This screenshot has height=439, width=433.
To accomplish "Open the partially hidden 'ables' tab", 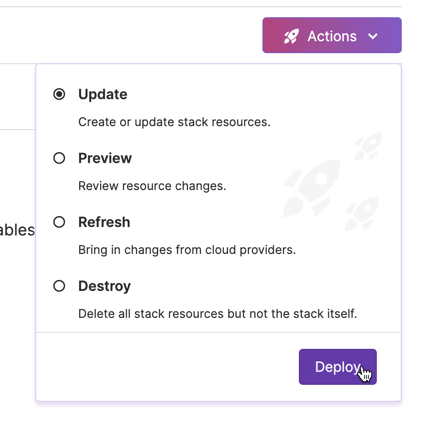I will [17, 230].
